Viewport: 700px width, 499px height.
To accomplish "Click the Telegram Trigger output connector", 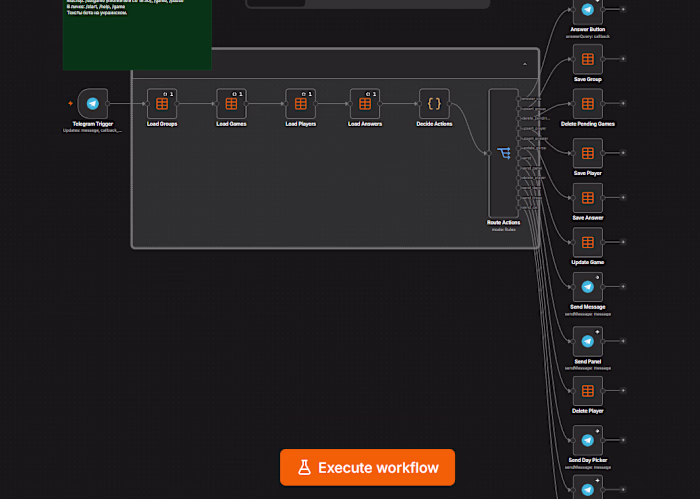I will click(108, 104).
